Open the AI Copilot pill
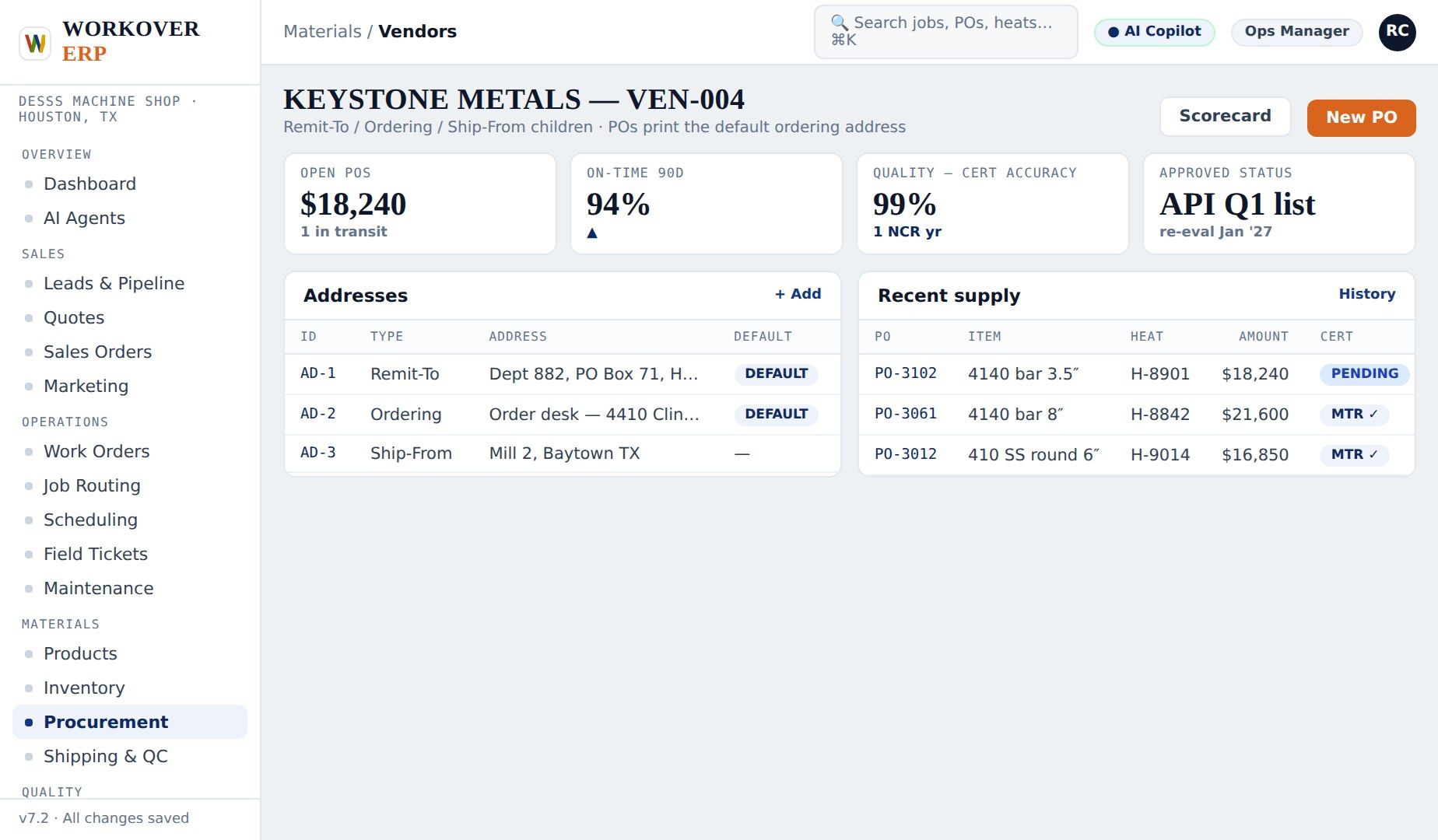The width and height of the screenshot is (1438, 840). (1154, 32)
